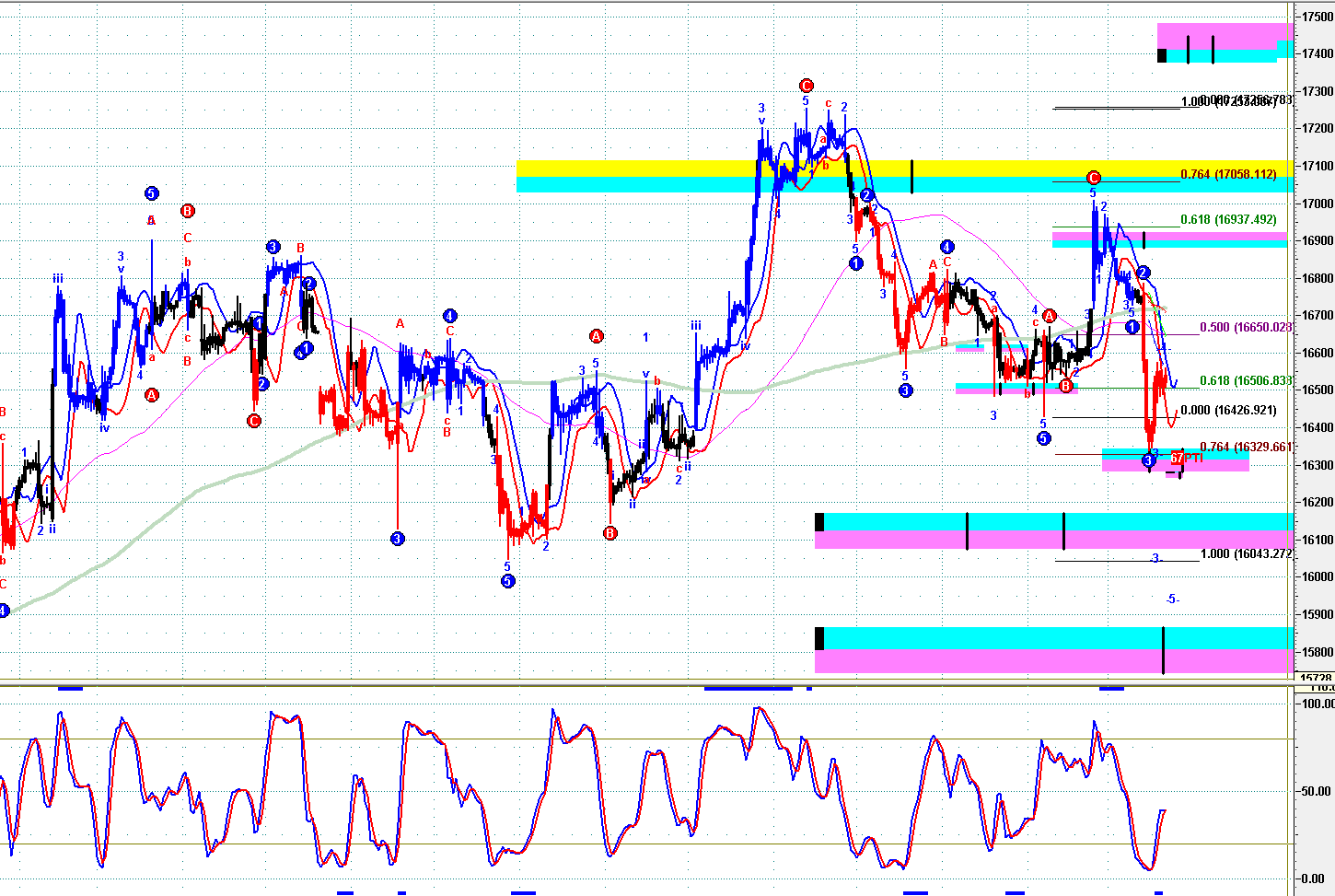
Task: Click the 1.000 (16043.272) extension label
Action: (1247, 554)
